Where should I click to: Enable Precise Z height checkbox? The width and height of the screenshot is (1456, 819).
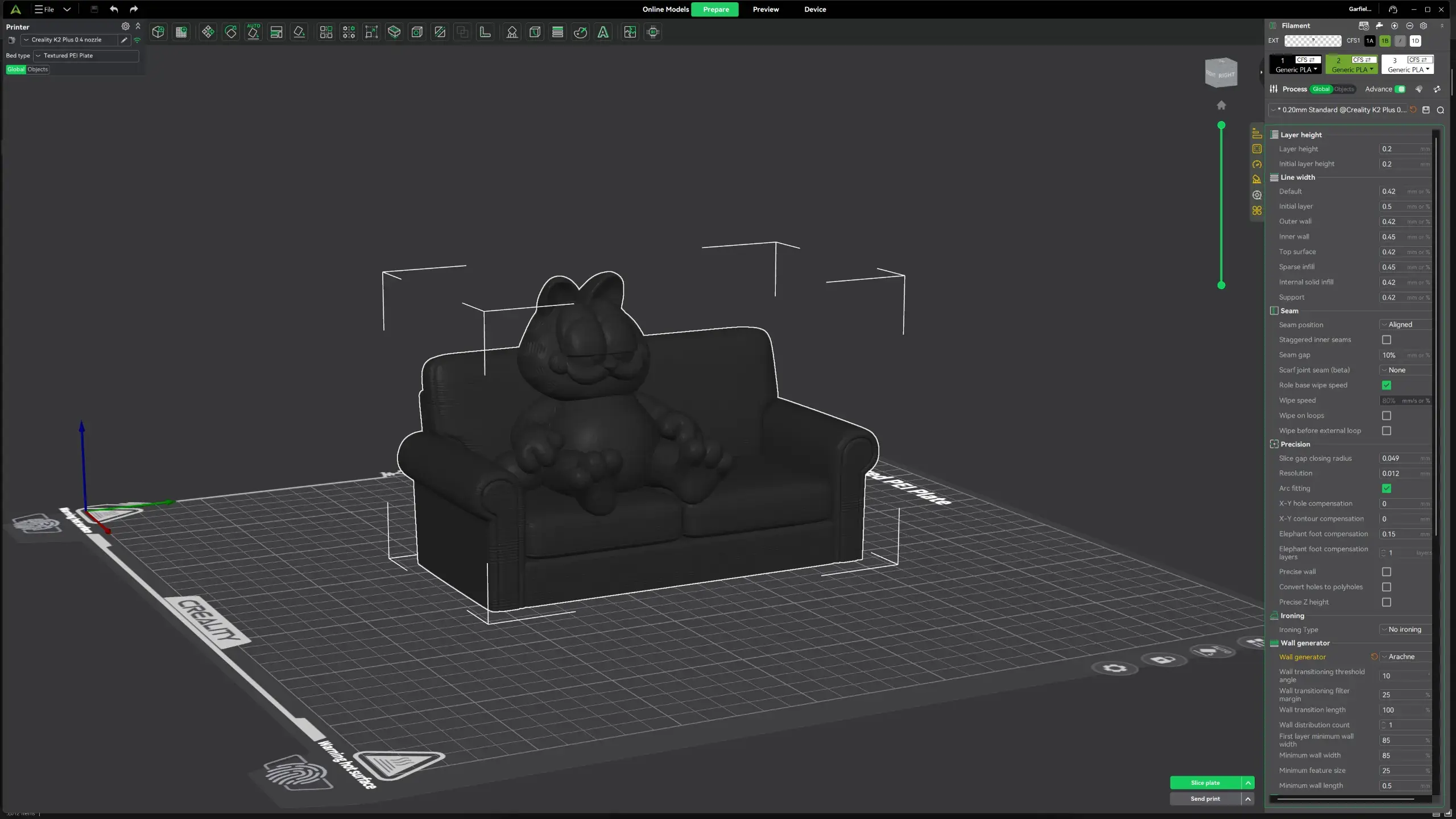click(1387, 602)
